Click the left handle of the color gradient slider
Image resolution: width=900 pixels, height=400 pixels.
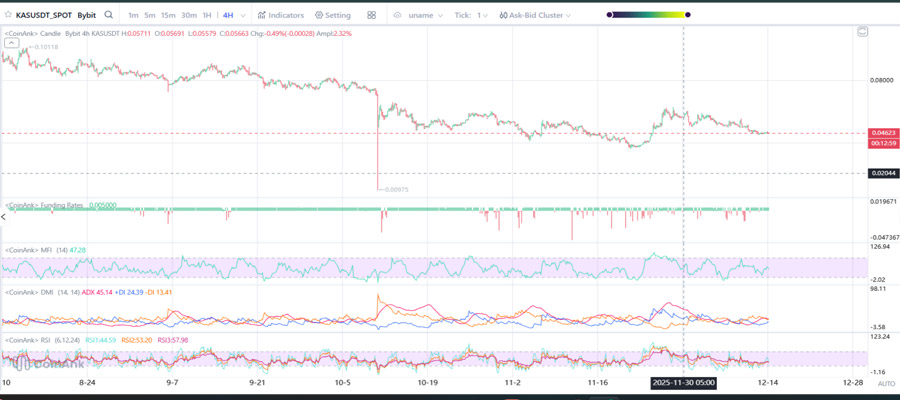pyautogui.click(x=610, y=15)
